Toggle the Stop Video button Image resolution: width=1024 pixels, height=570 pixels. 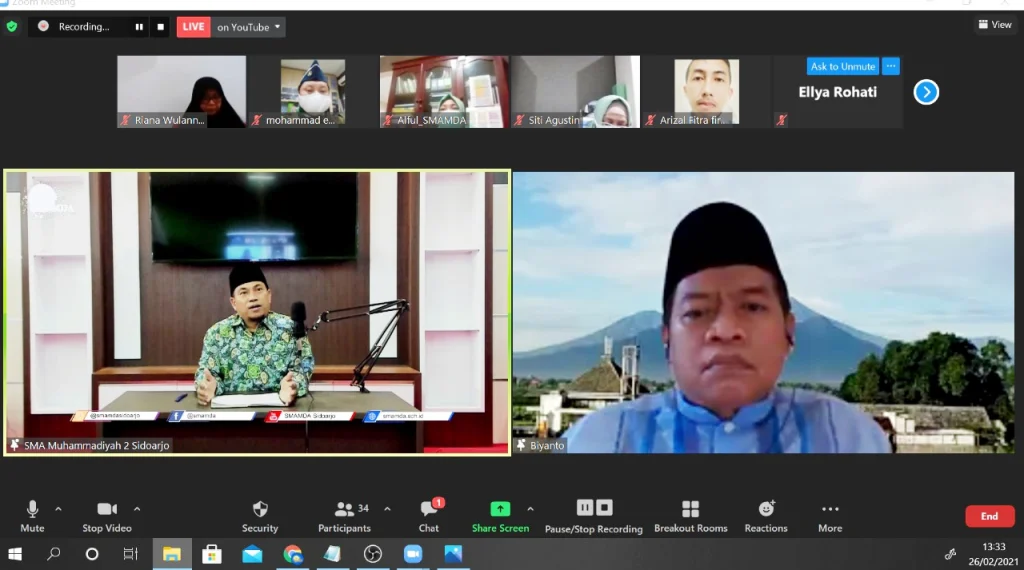coord(107,516)
